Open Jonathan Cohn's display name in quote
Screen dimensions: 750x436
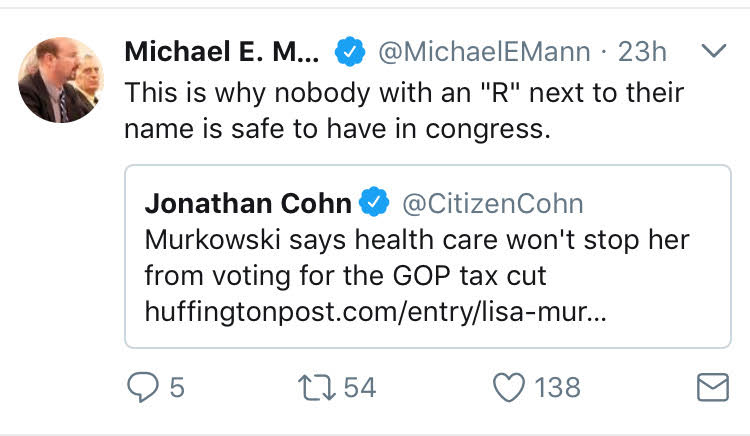point(248,203)
